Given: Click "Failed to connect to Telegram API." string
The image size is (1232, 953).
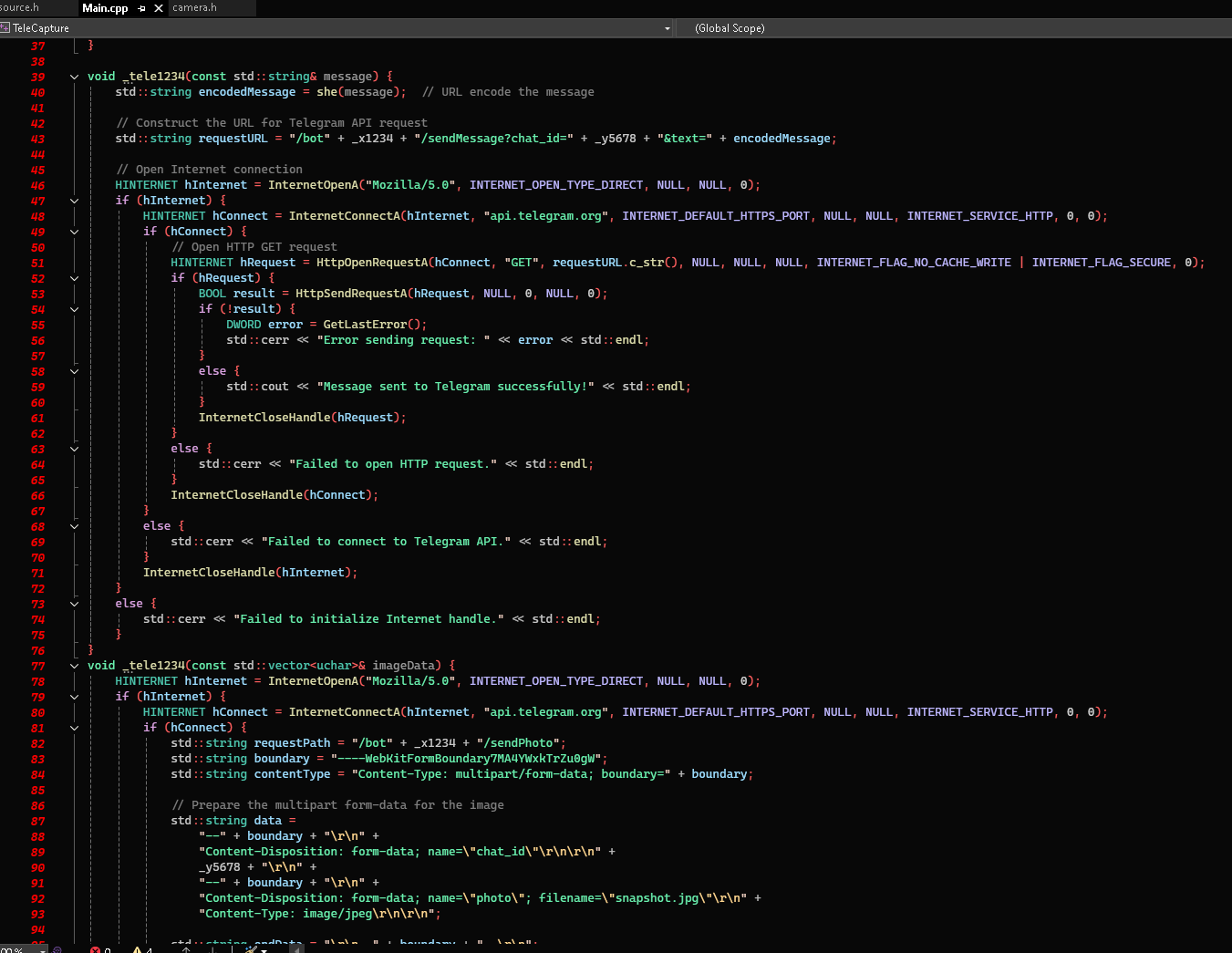Looking at the screenshot, I should coord(386,542).
